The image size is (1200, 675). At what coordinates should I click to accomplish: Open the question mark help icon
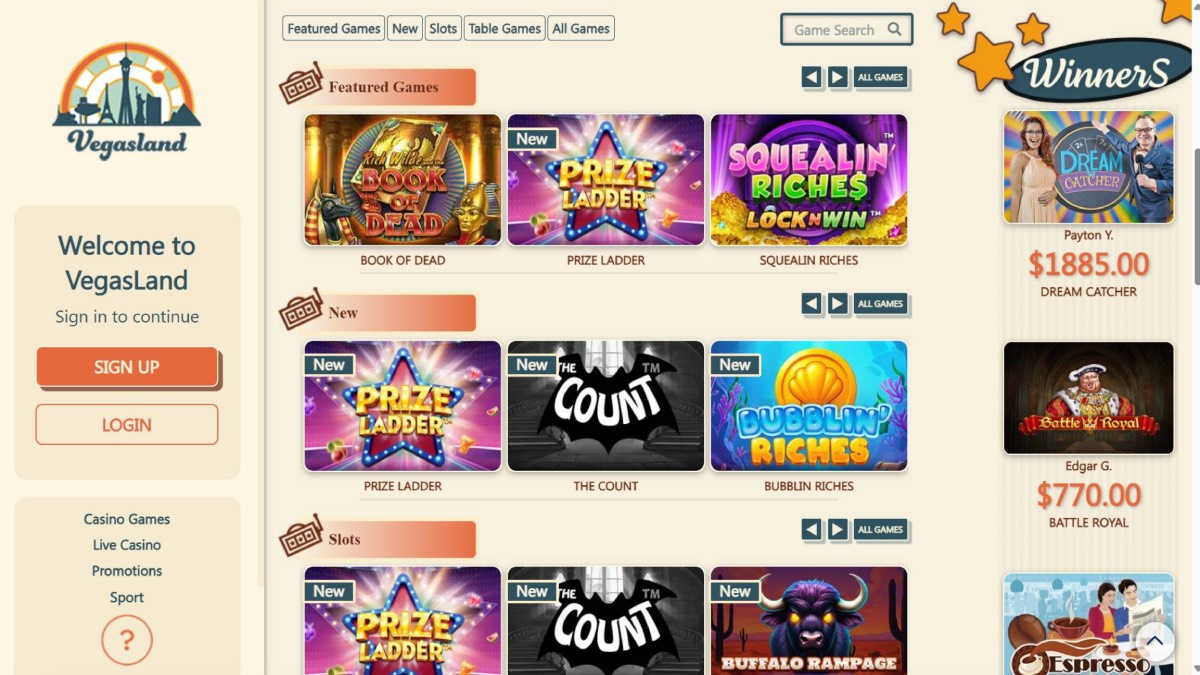[127, 640]
